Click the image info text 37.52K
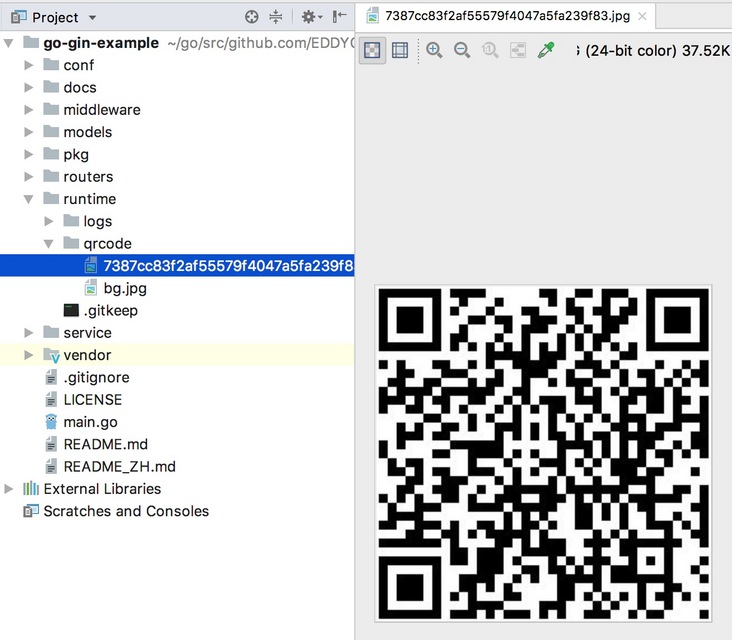Image resolution: width=732 pixels, height=640 pixels. click(705, 50)
